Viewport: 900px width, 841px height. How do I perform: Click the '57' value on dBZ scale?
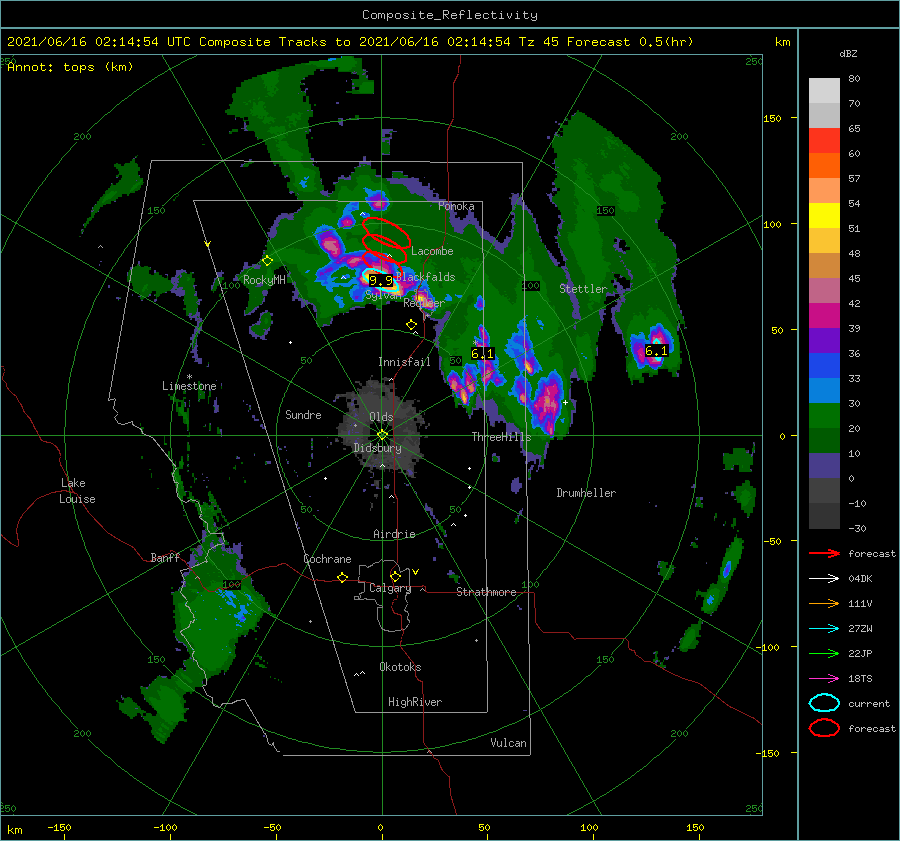[x=854, y=179]
